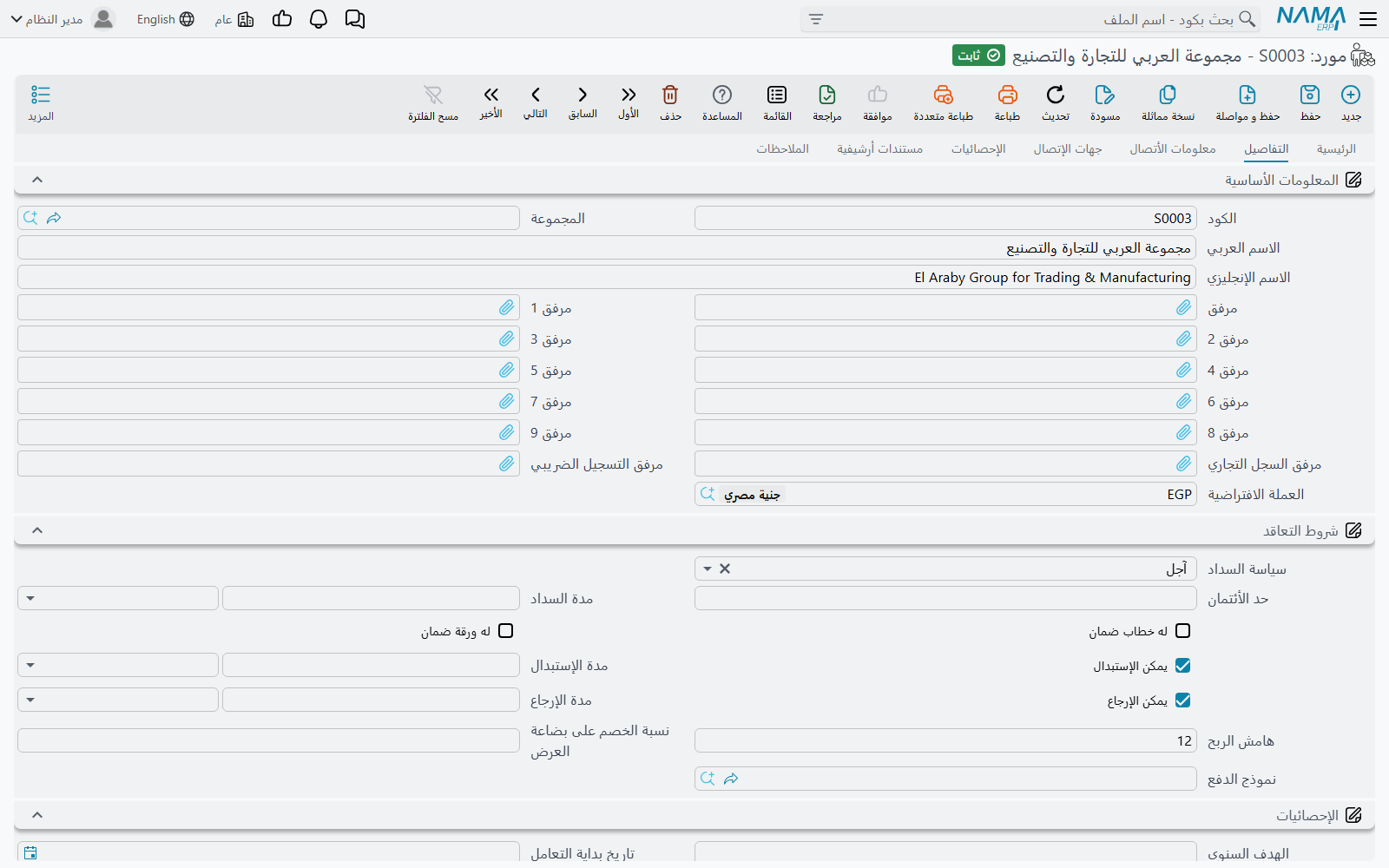Uncheck the يمكن الإرجاع checkbox
The image size is (1389, 868).
click(x=1182, y=700)
